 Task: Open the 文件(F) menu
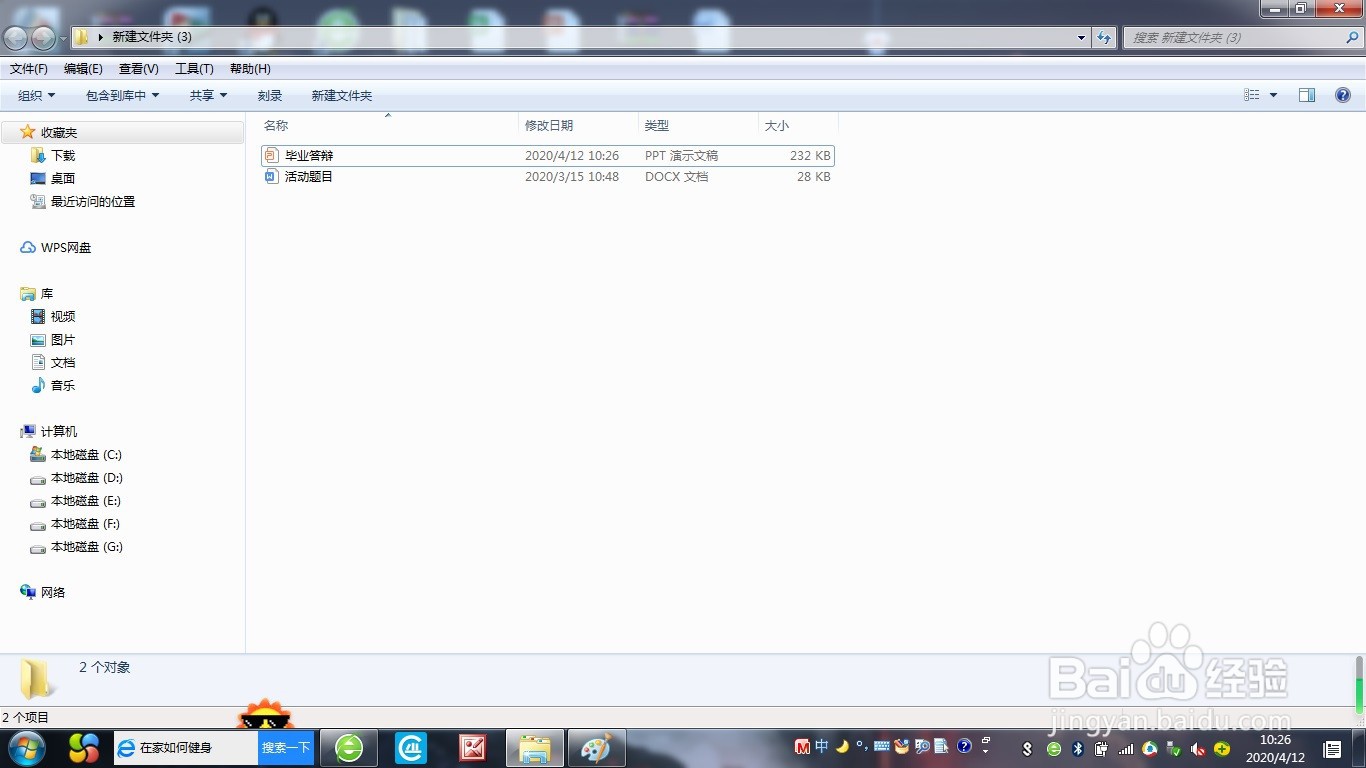[x=29, y=69]
